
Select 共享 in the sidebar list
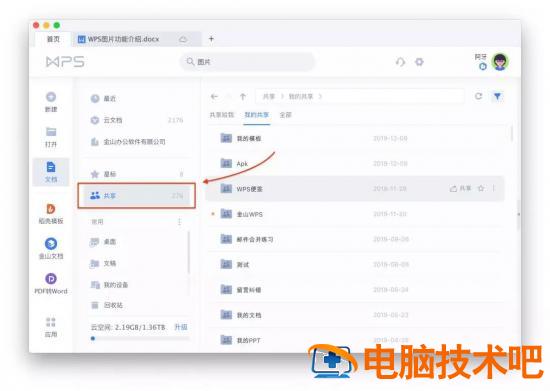pyautogui.click(x=137, y=196)
